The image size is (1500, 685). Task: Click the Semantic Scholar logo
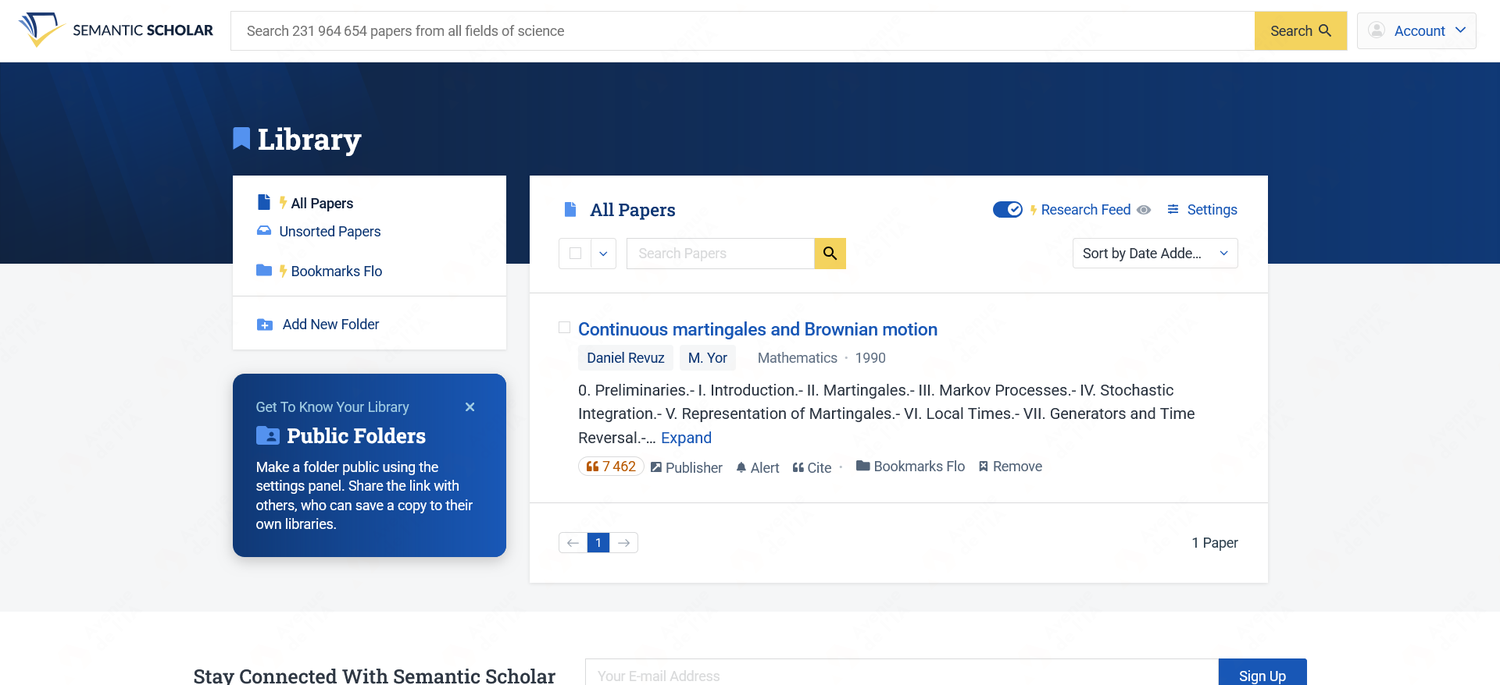[x=116, y=30]
